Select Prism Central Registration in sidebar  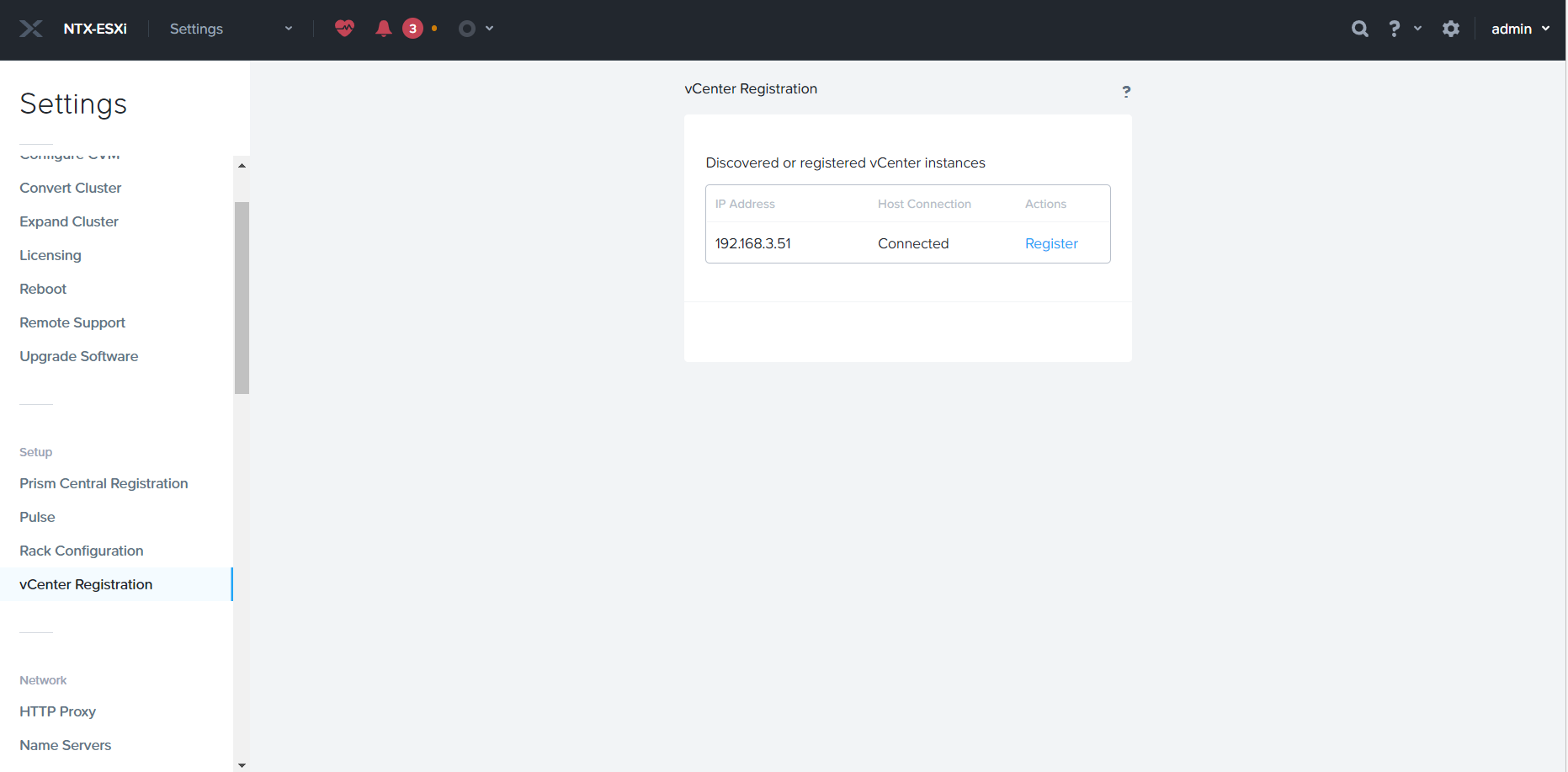click(104, 483)
